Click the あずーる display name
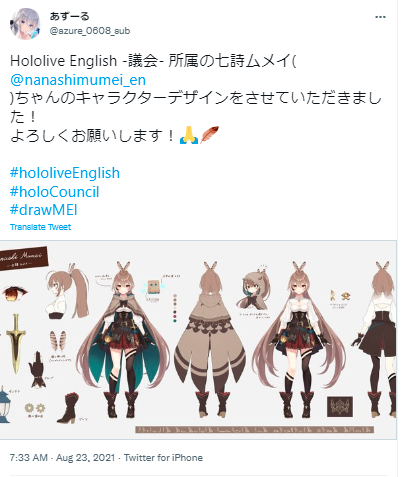401x477 pixels. [70, 16]
